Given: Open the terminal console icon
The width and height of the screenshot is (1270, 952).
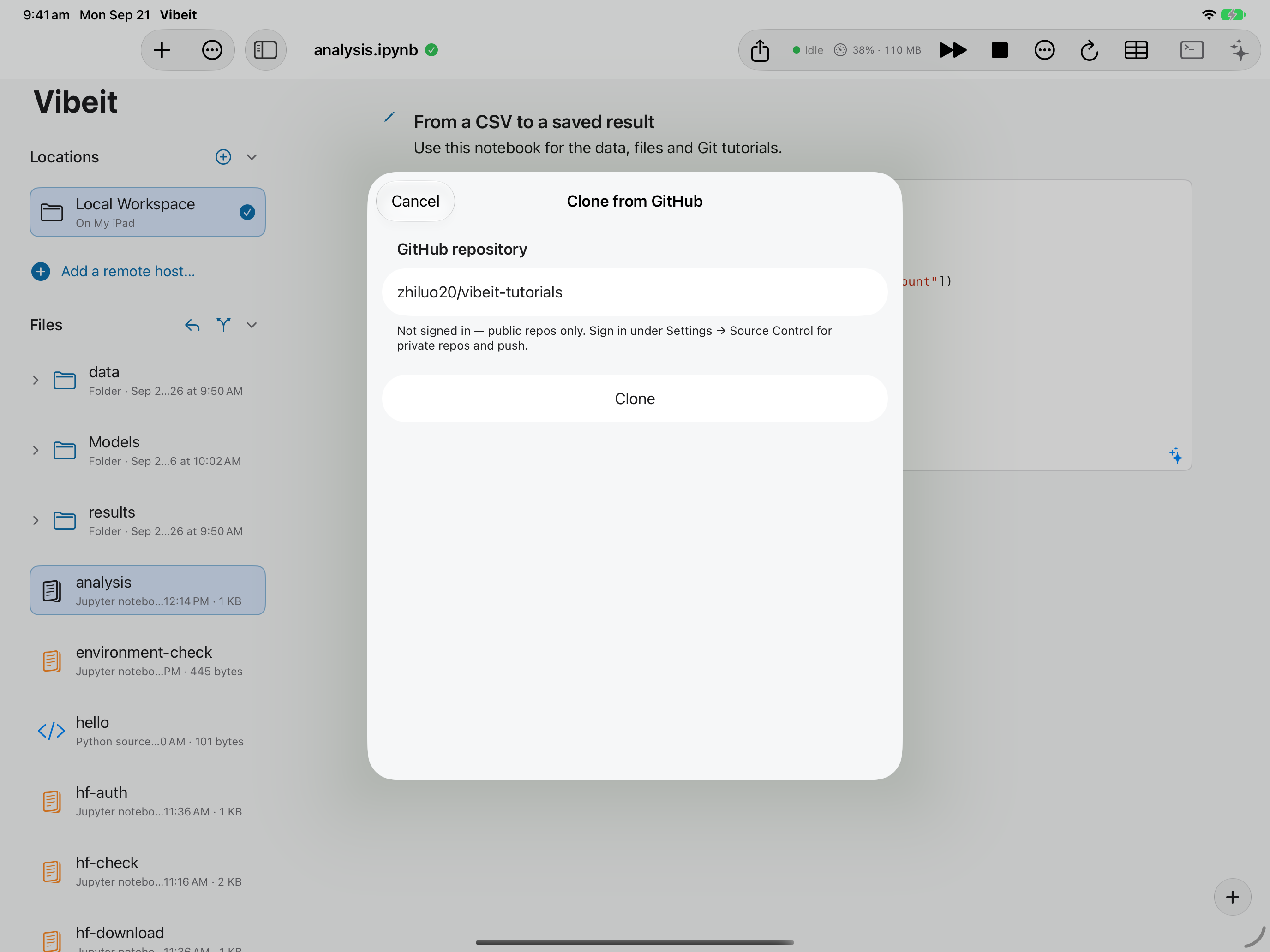Looking at the screenshot, I should [x=1192, y=50].
